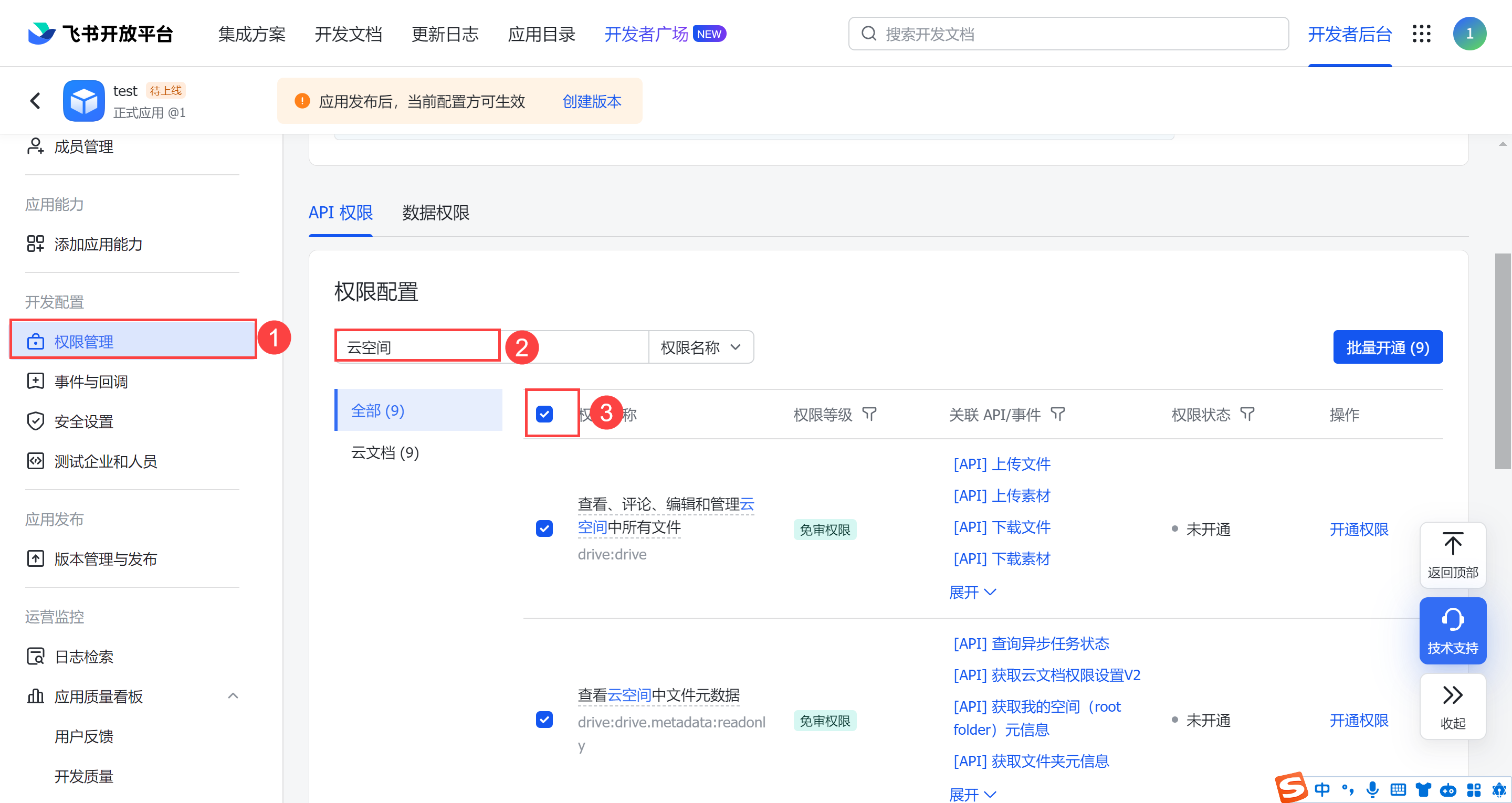Open the [API] 获取云文档权限设置V2 link
The width and height of the screenshot is (1512, 803).
[x=1046, y=674]
